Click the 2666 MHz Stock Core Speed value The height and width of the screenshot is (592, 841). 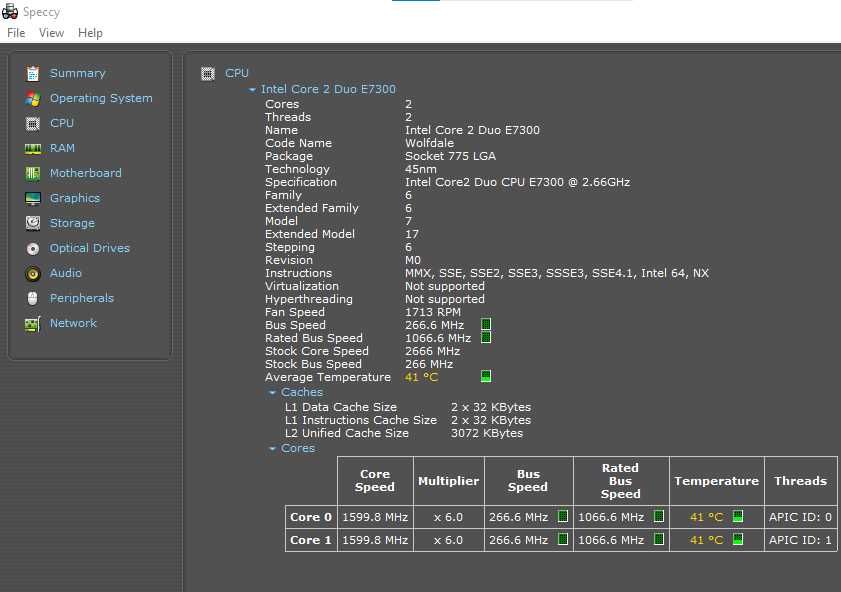(432, 351)
